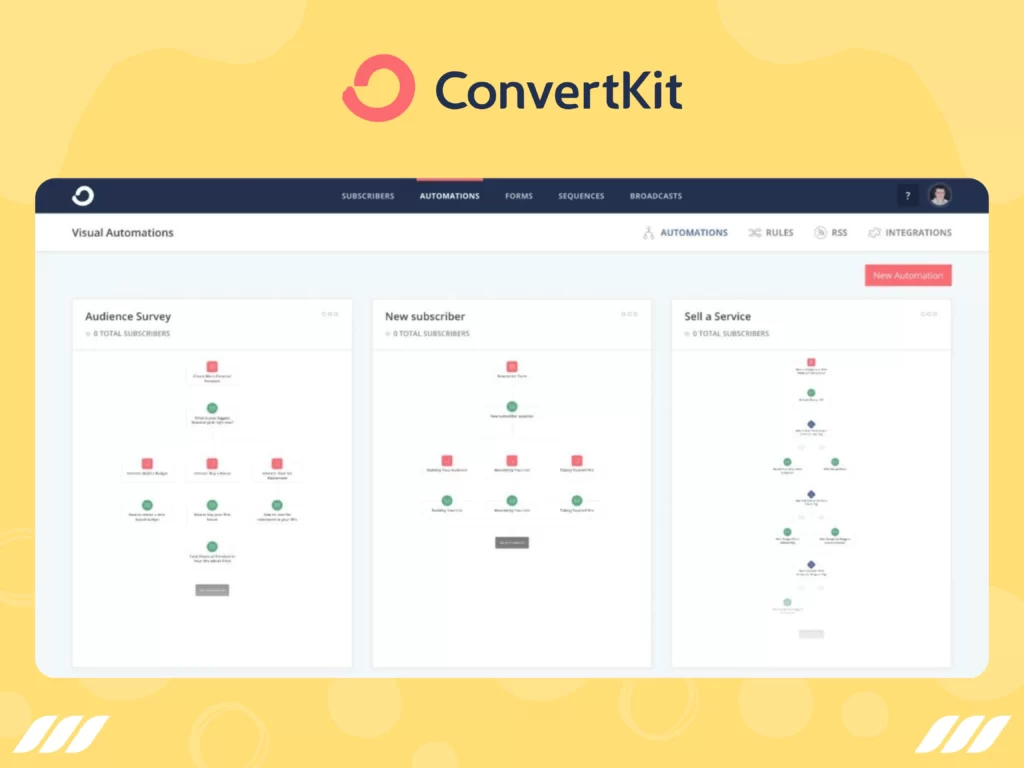Image resolution: width=1024 pixels, height=768 pixels.
Task: Select the Automations nav tab
Action: (449, 196)
